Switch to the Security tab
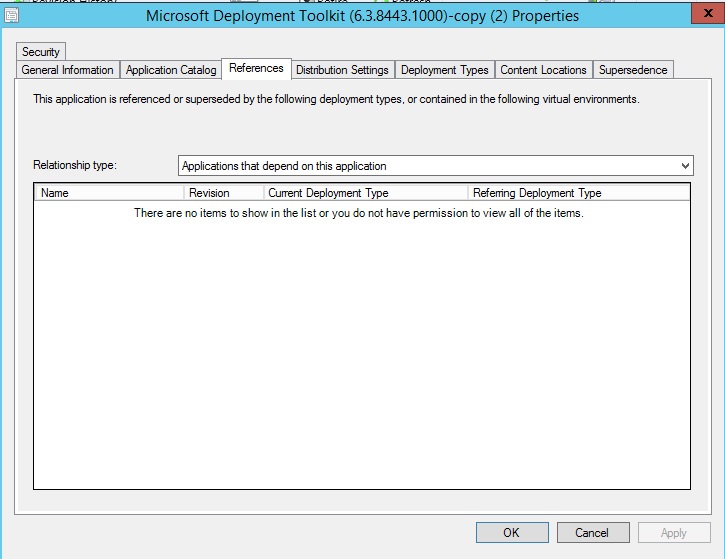725x559 pixels. point(41,52)
